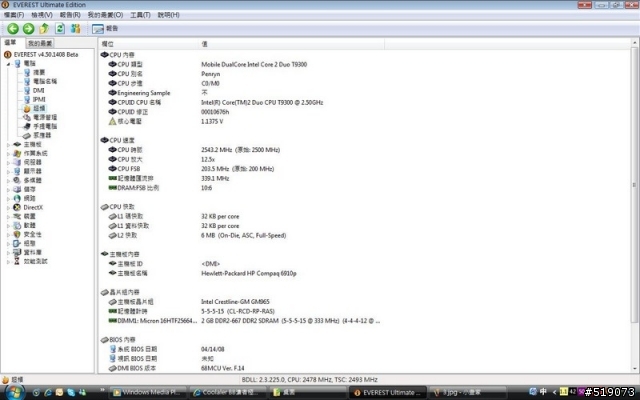Click the 欄位 column header
This screenshot has height=400, width=640.
pos(149,44)
